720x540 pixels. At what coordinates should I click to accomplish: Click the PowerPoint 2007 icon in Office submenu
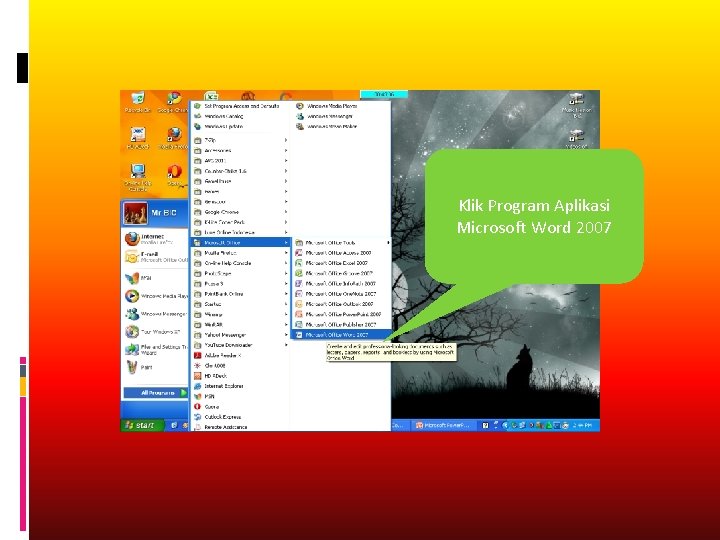coord(299,314)
